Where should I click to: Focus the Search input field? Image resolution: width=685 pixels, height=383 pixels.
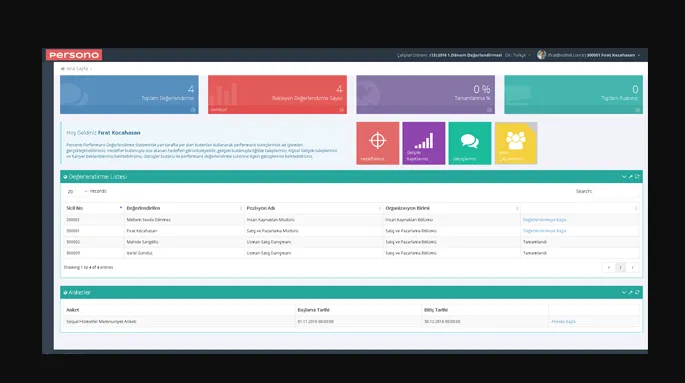pyautogui.click(x=616, y=191)
